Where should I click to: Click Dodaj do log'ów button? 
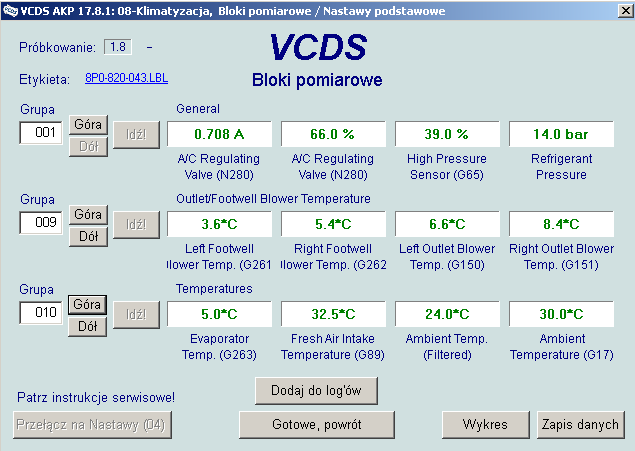click(x=316, y=391)
